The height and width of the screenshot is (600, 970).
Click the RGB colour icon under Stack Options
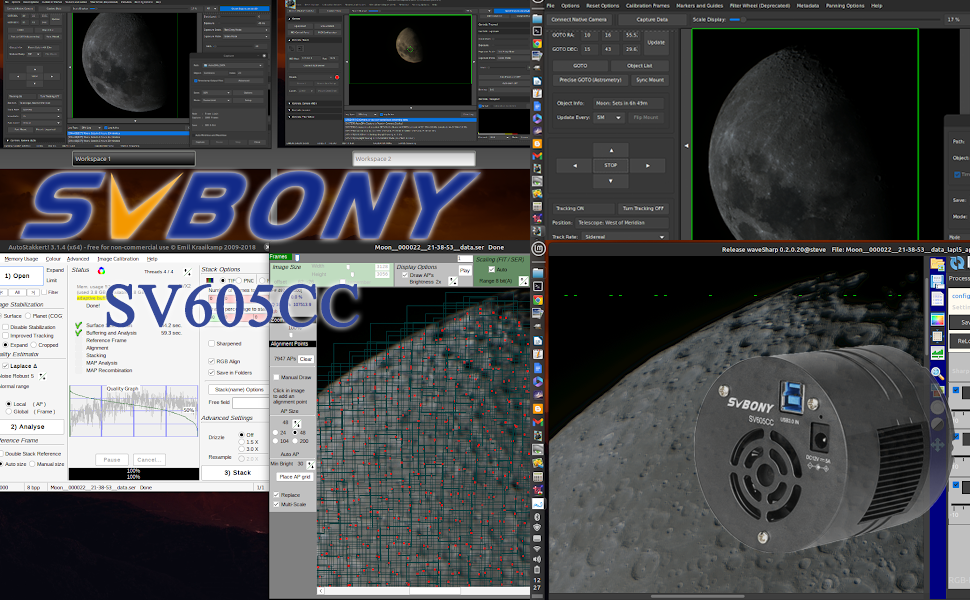[x=210, y=280]
